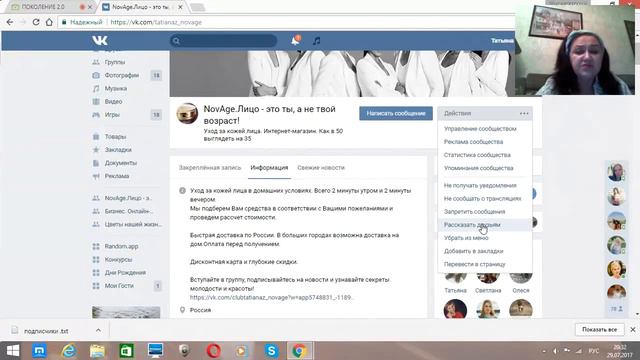Viewport: 640px width, 360px height.
Task: Close the downloads bar
Action: point(633,329)
